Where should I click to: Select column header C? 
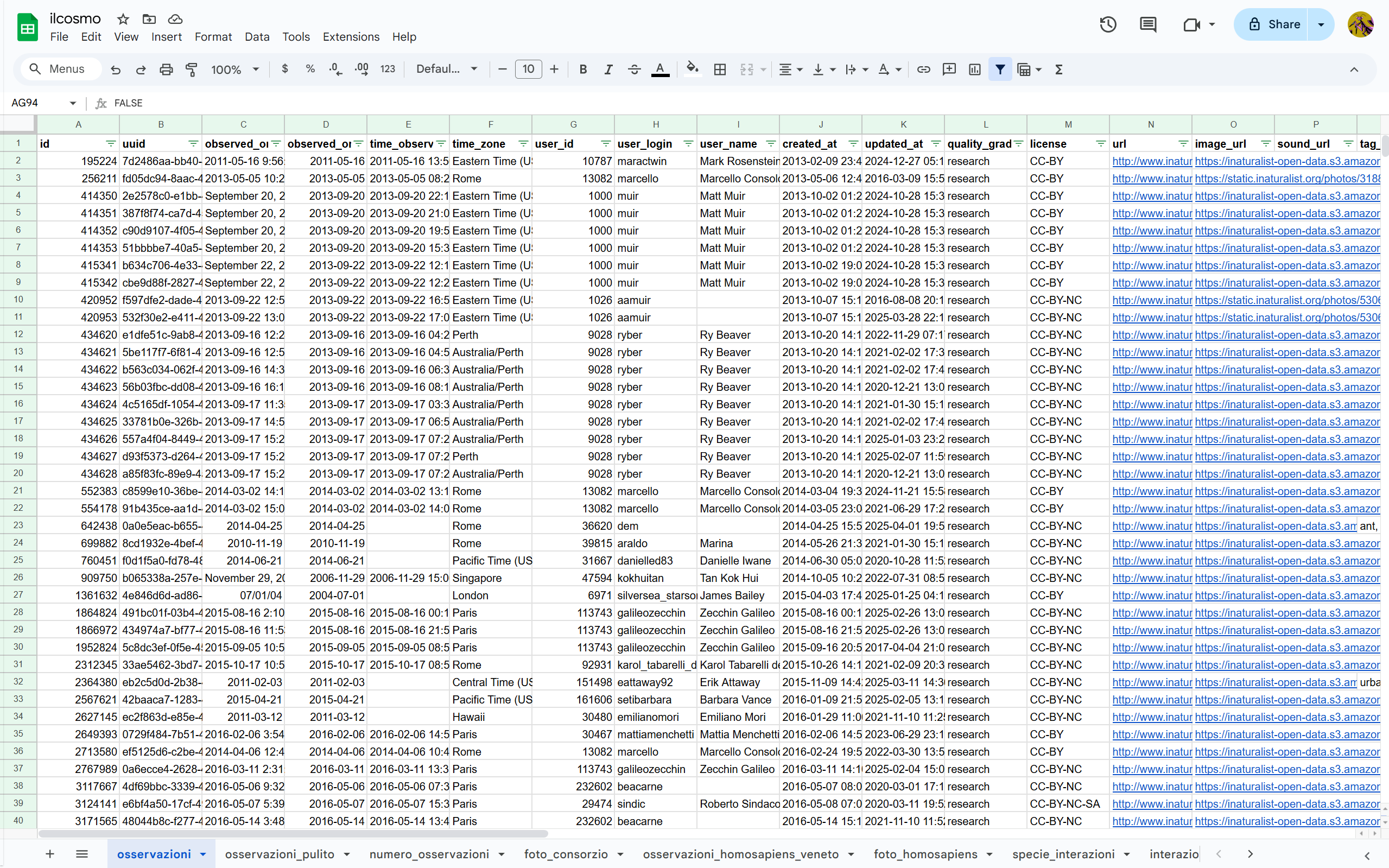(243, 124)
